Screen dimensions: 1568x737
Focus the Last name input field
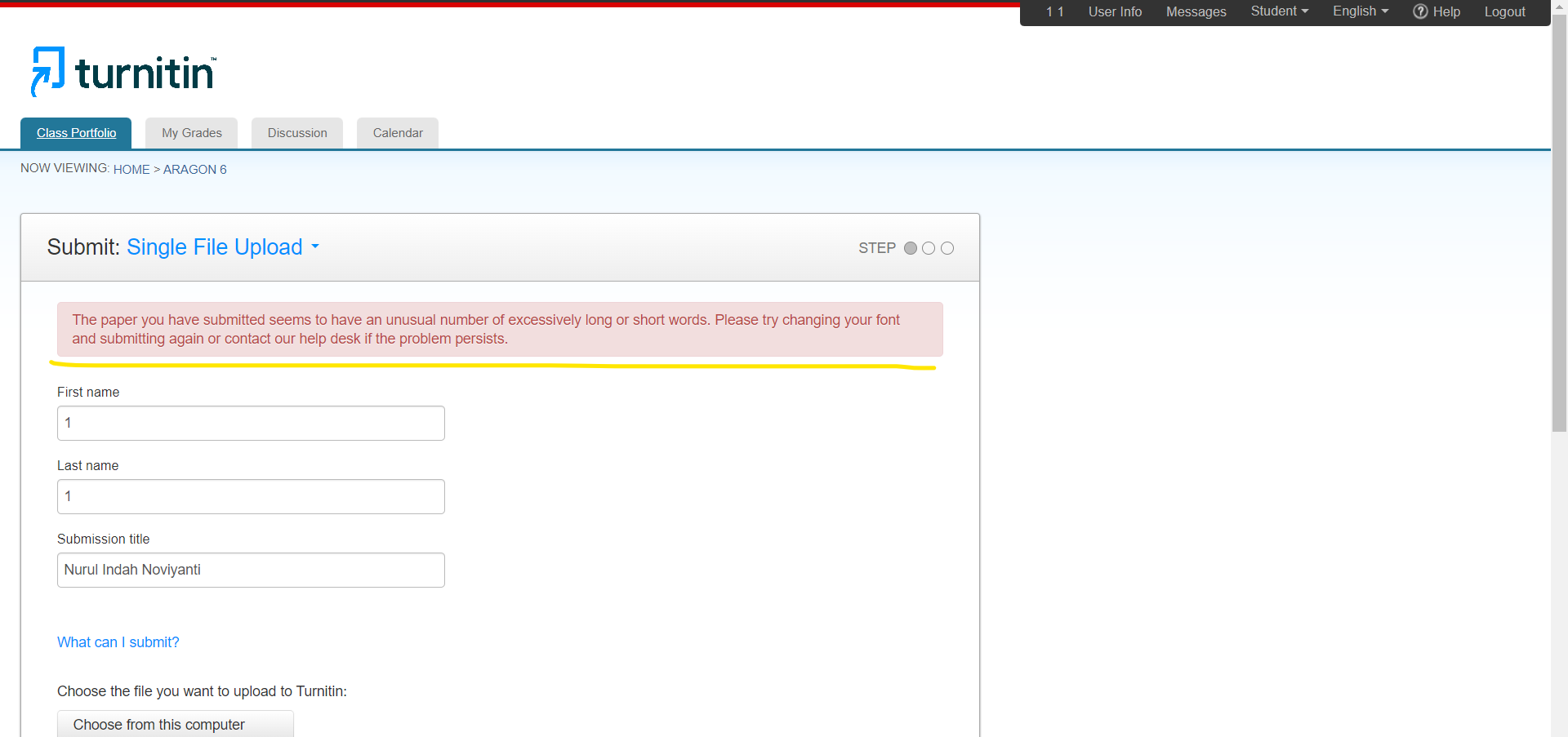click(251, 496)
